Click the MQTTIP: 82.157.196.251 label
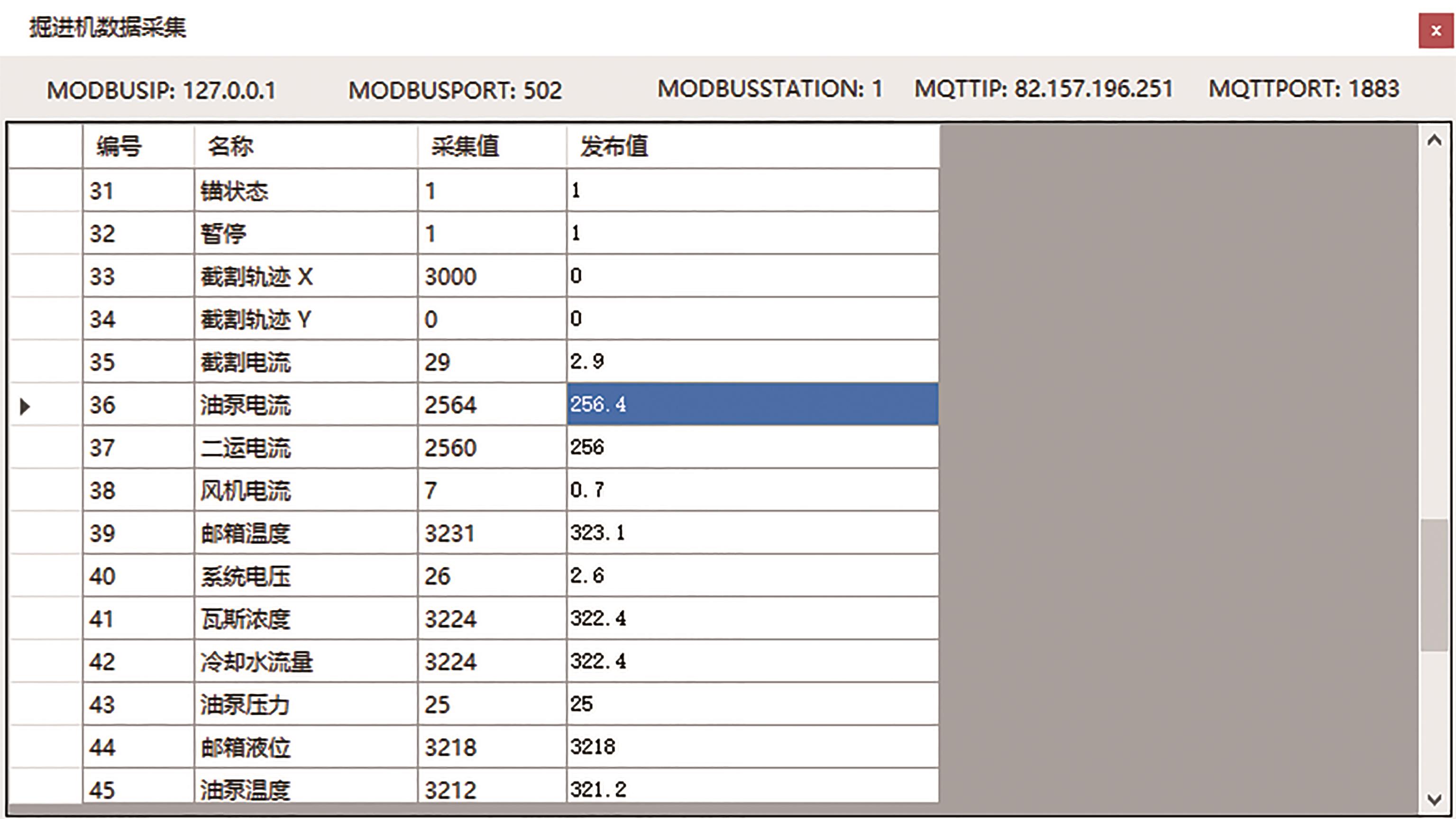This screenshot has height=819, width=1456. (x=1044, y=89)
